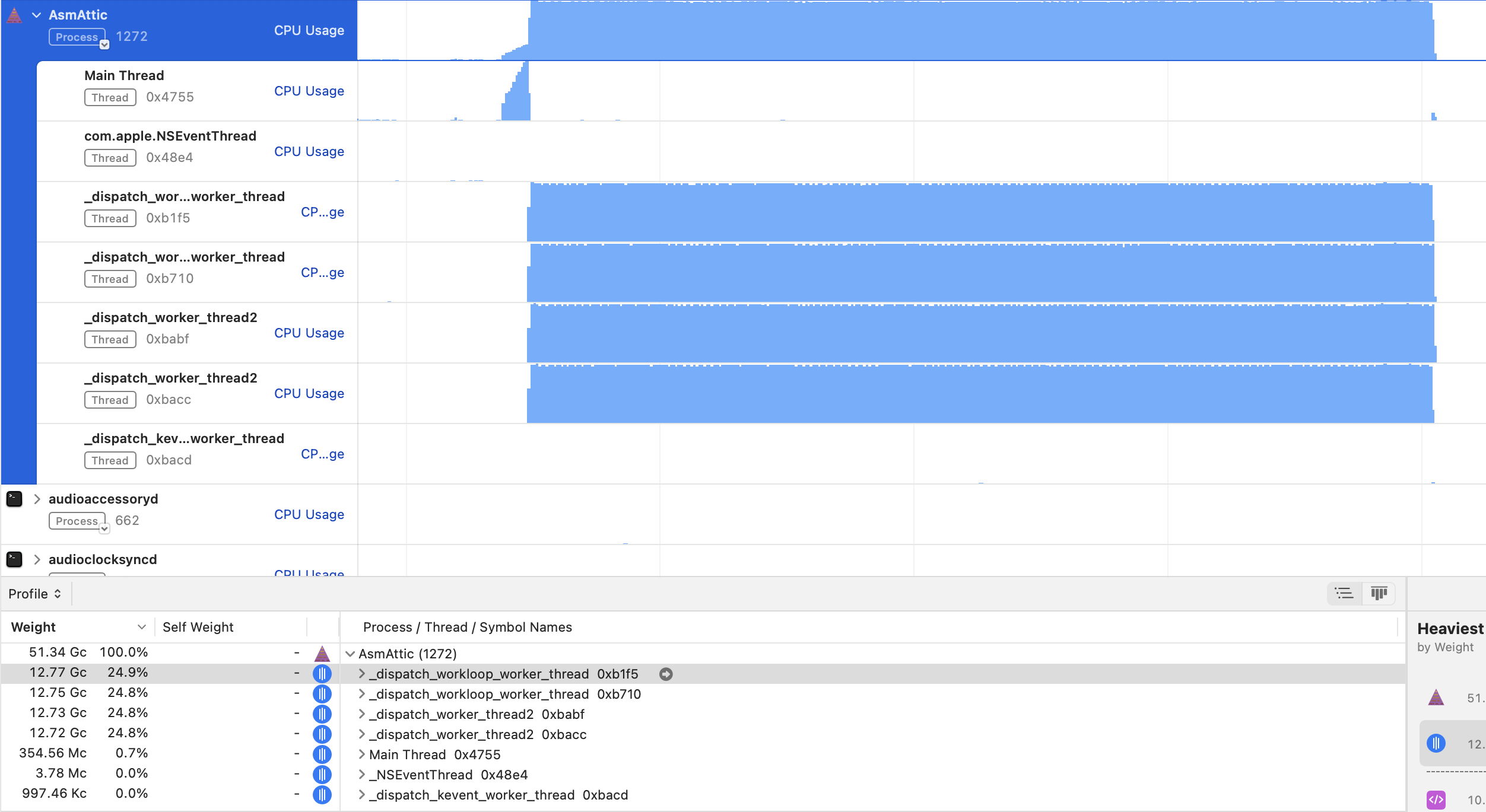Click the audioaccessoryd terminal process icon
1486x812 pixels.
click(x=14, y=499)
